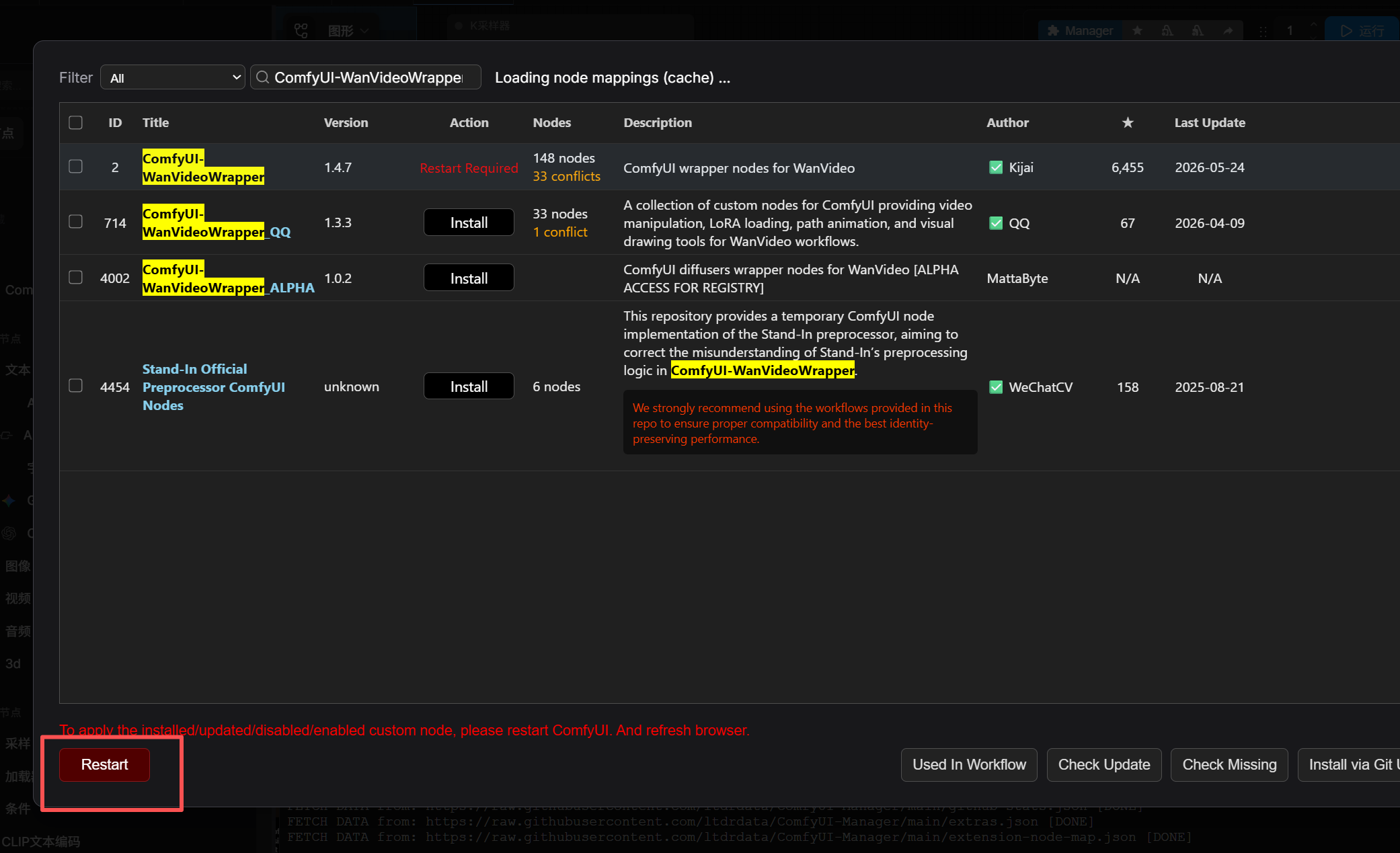This screenshot has height=853, width=1400.
Task: Click the search magnifier icon
Action: [x=263, y=77]
